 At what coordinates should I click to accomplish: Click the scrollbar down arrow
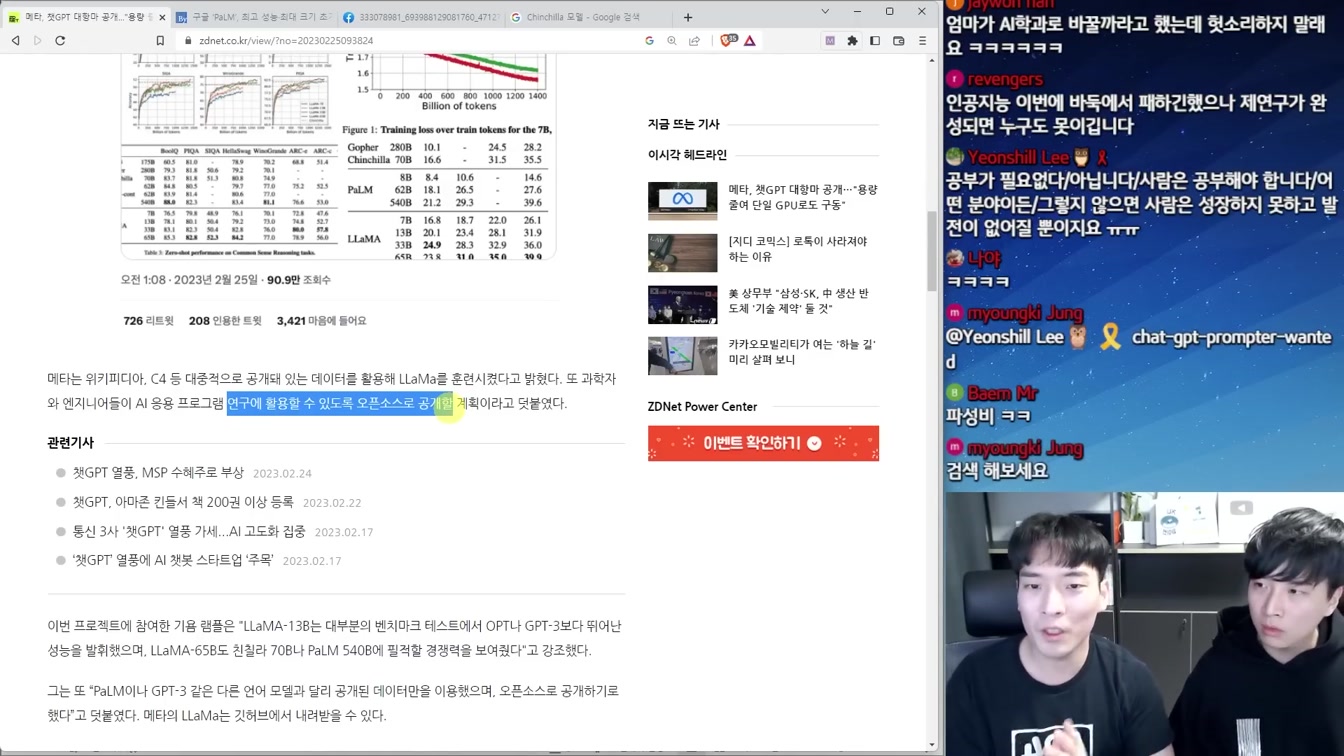[x=932, y=745]
